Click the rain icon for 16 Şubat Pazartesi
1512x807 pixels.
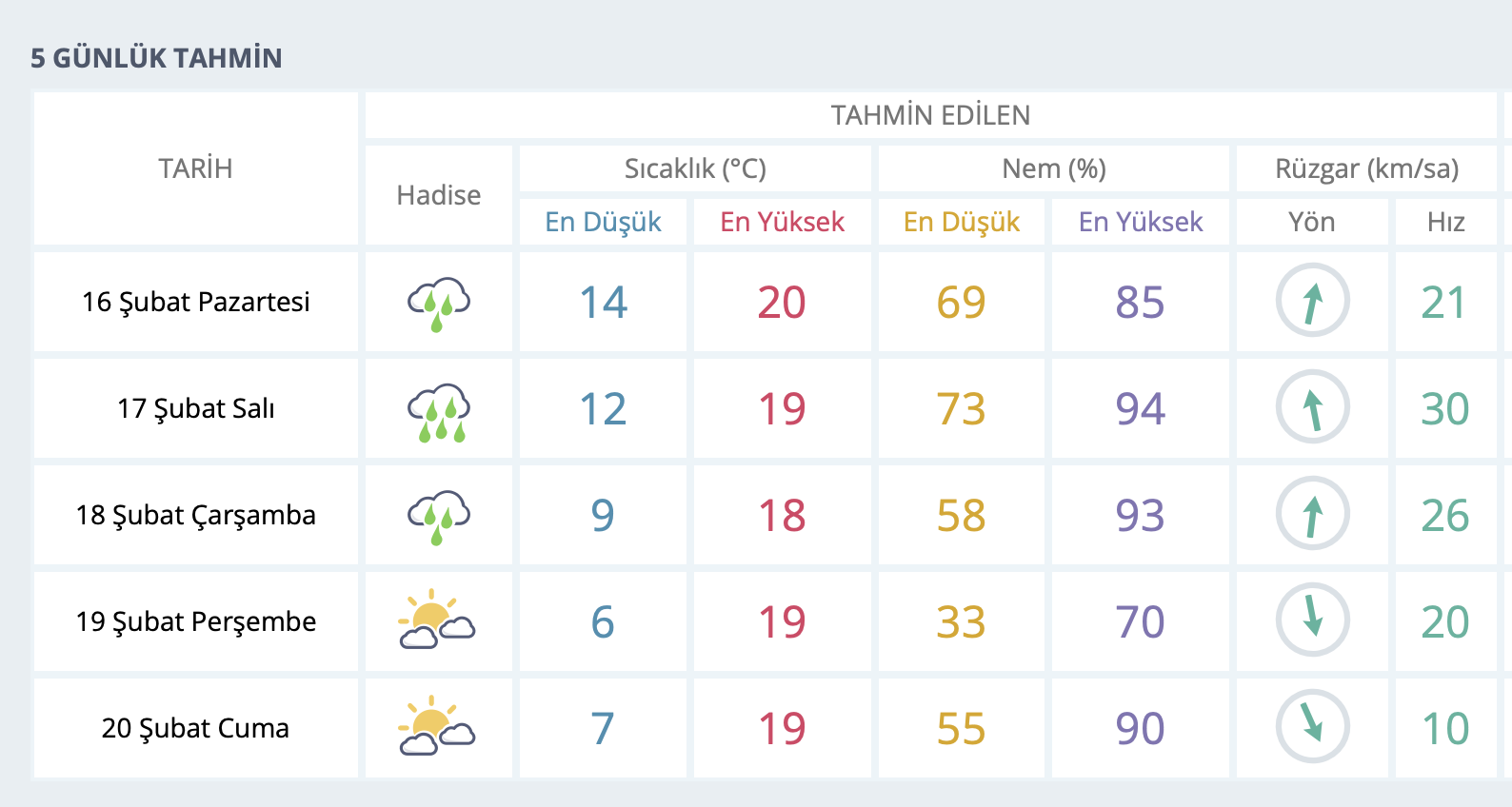coord(439,303)
